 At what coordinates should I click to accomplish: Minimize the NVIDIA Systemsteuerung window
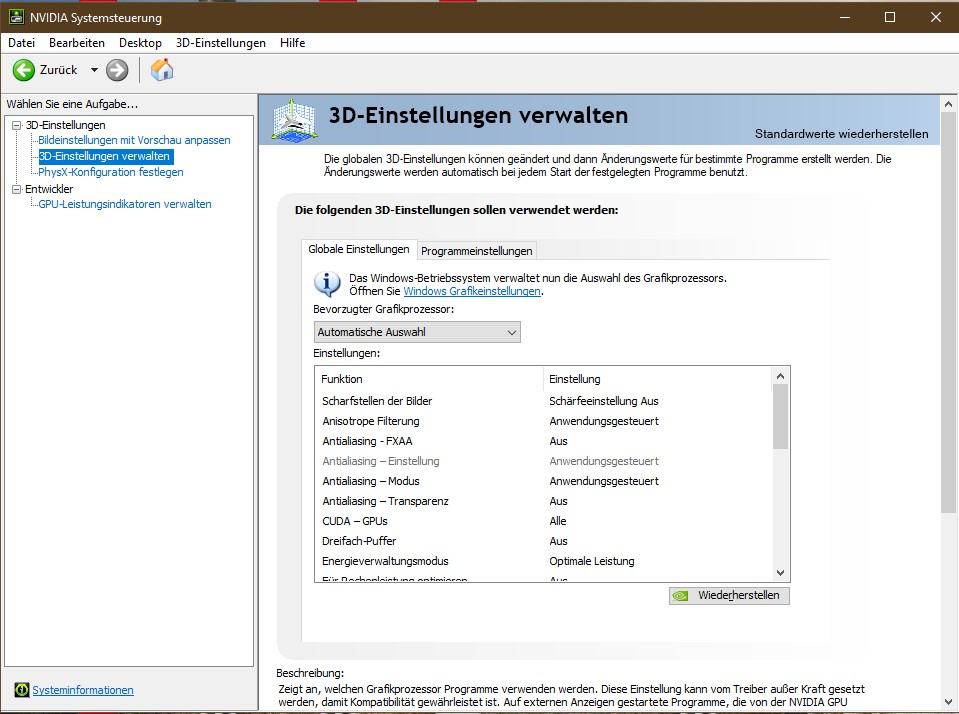coord(845,17)
